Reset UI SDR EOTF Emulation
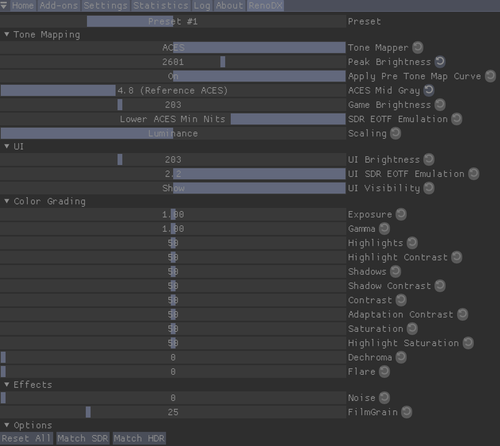Image resolution: width=500 pixels, height=446 pixels. [x=473, y=174]
